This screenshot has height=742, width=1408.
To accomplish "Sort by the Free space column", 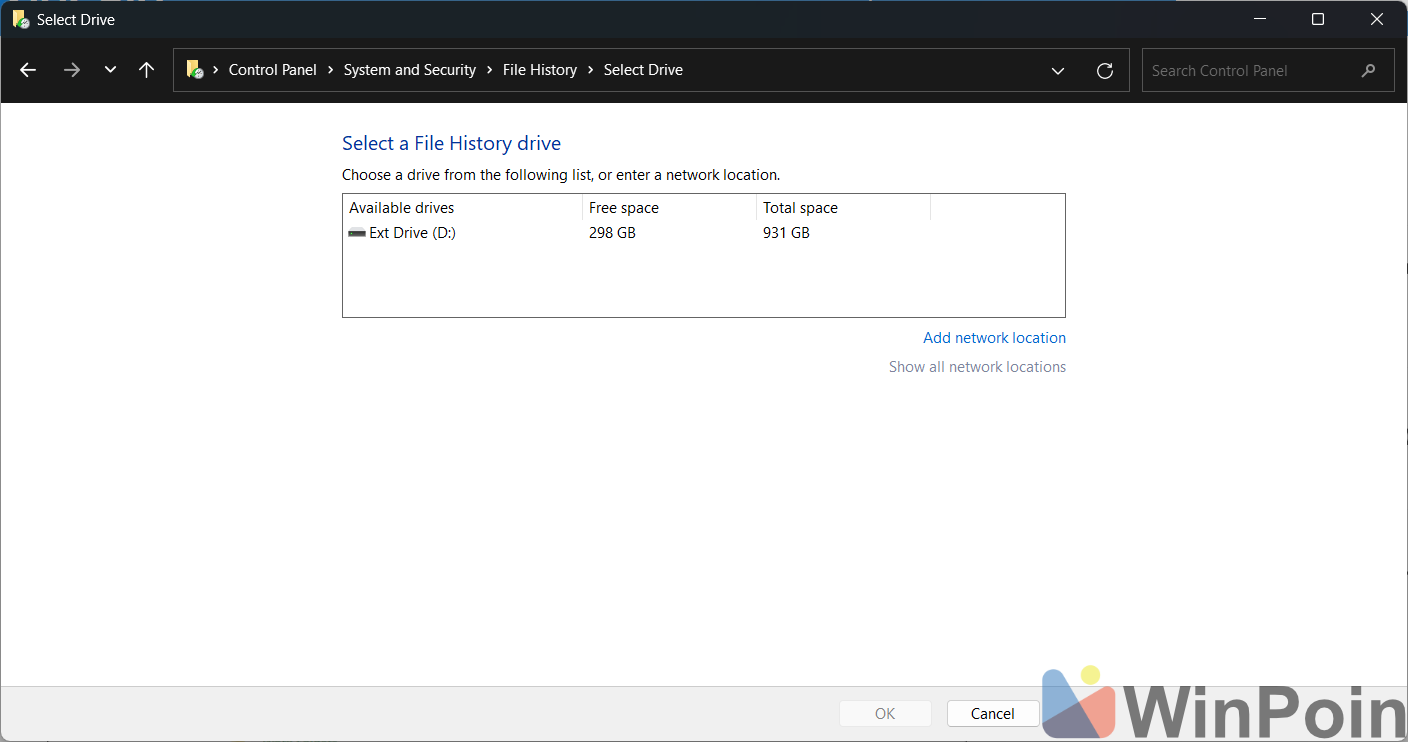I will click(x=670, y=208).
